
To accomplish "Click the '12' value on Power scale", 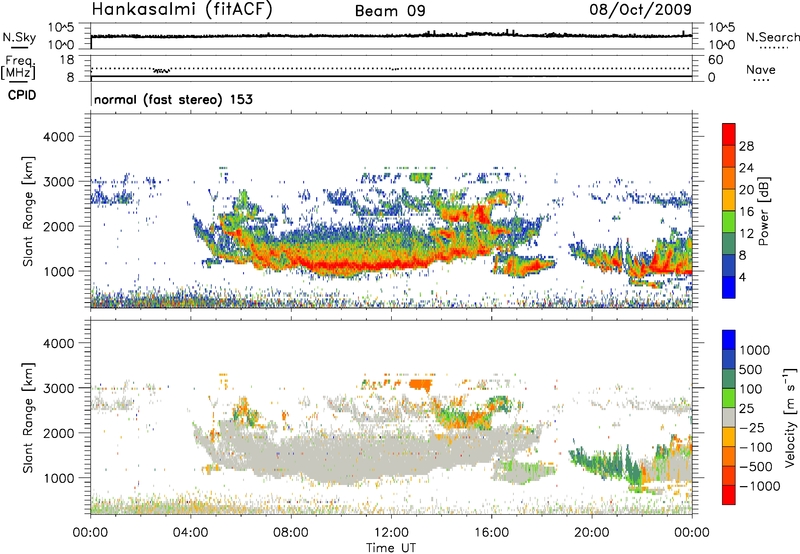I will tap(746, 234).
